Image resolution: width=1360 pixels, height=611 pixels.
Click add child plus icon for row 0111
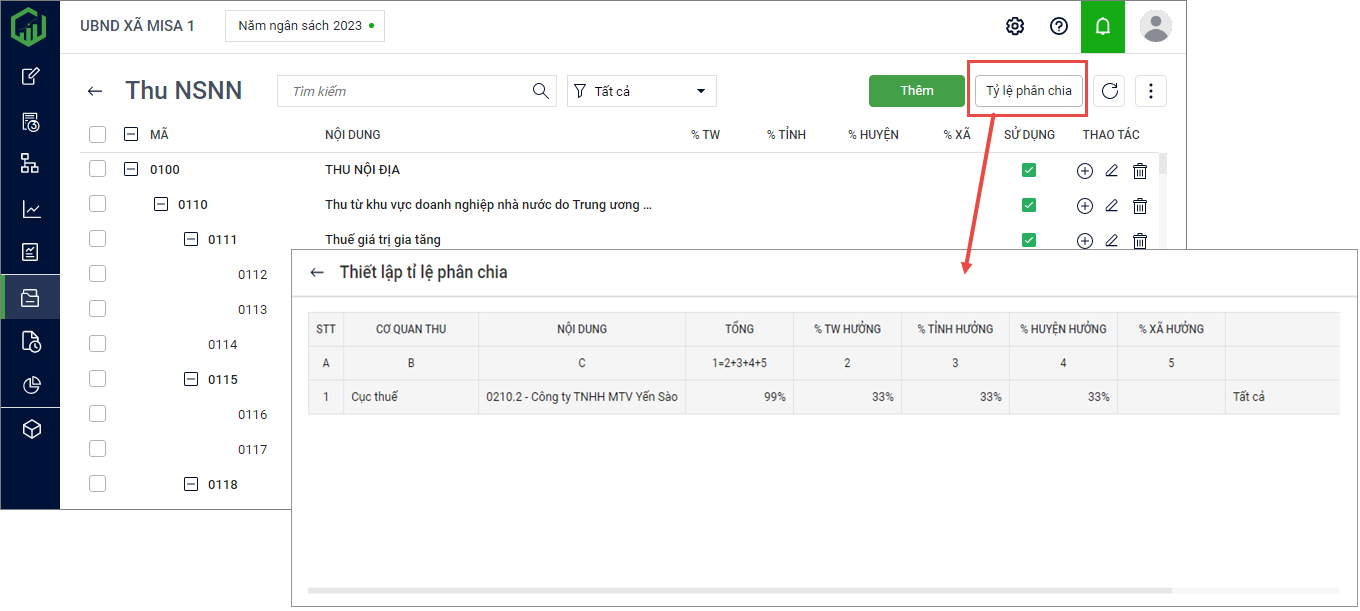(x=1084, y=240)
